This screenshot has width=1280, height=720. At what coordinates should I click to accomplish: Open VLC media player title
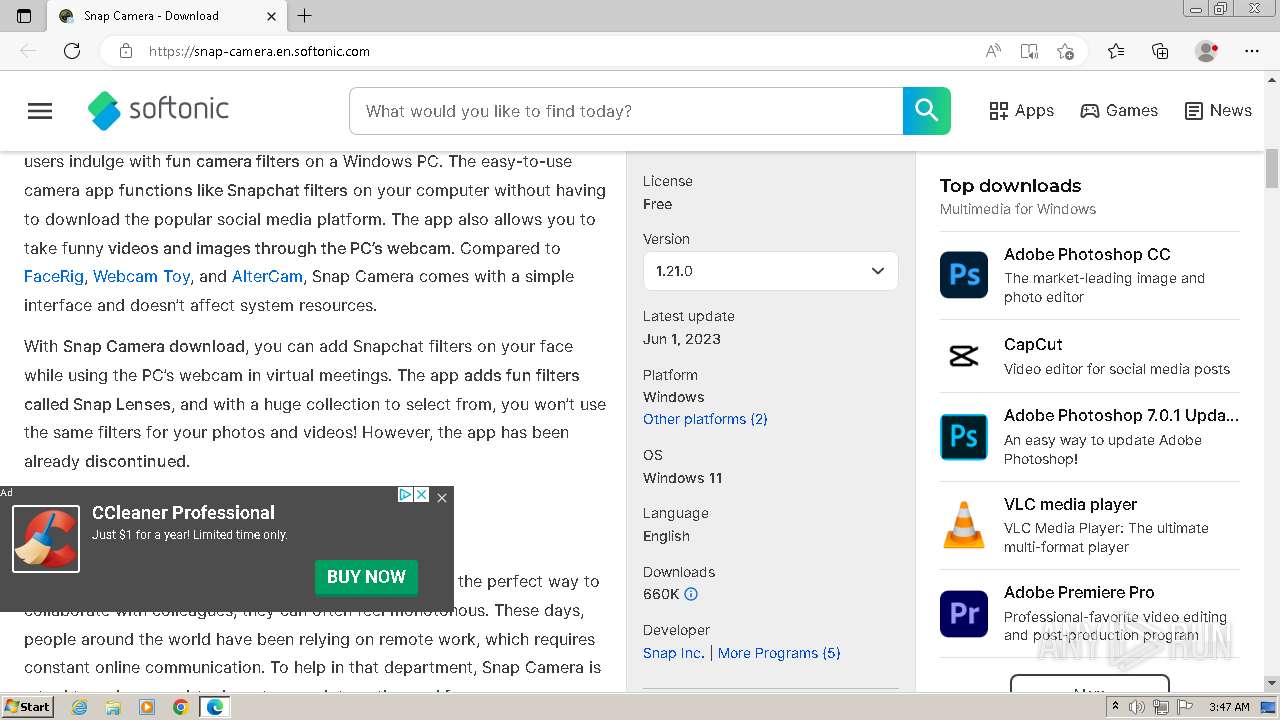[x=1070, y=504]
